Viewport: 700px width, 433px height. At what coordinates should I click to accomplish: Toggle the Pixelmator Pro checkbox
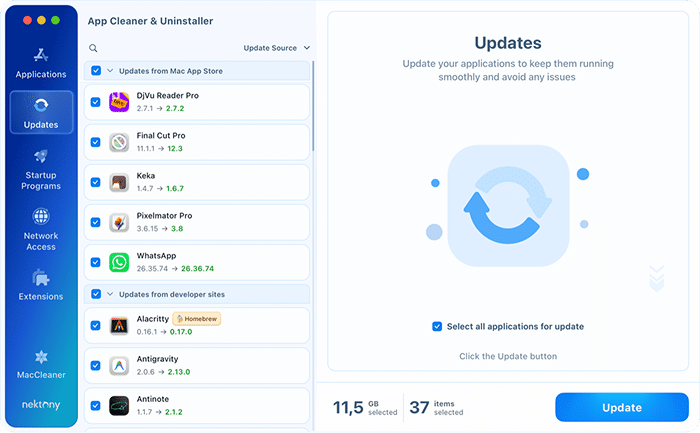tap(96, 222)
